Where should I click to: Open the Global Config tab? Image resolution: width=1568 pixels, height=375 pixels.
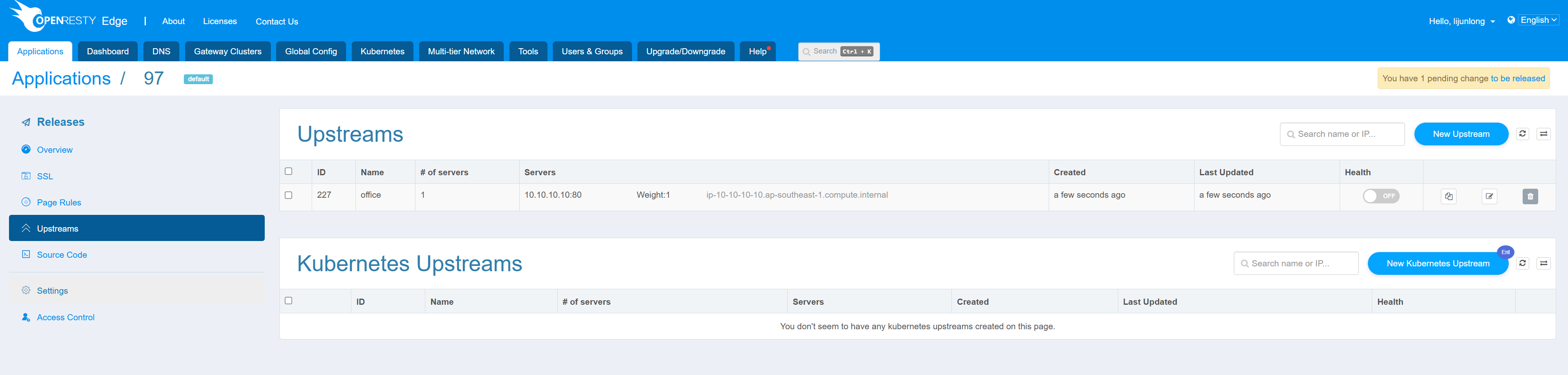tap(310, 52)
